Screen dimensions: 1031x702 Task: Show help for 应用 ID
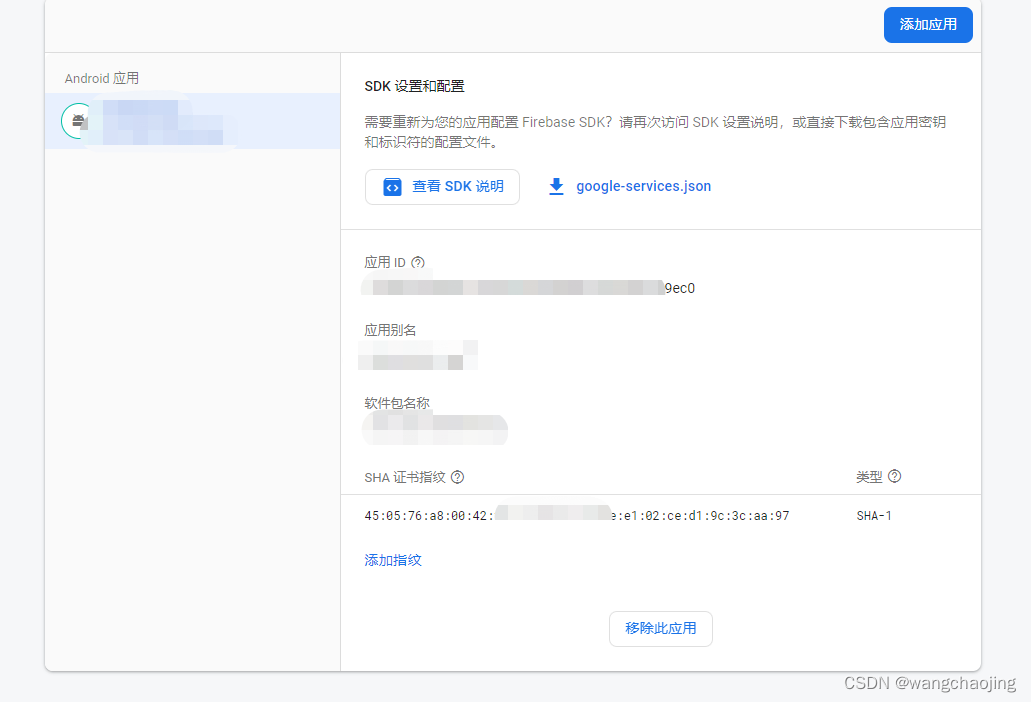pyautogui.click(x=418, y=262)
